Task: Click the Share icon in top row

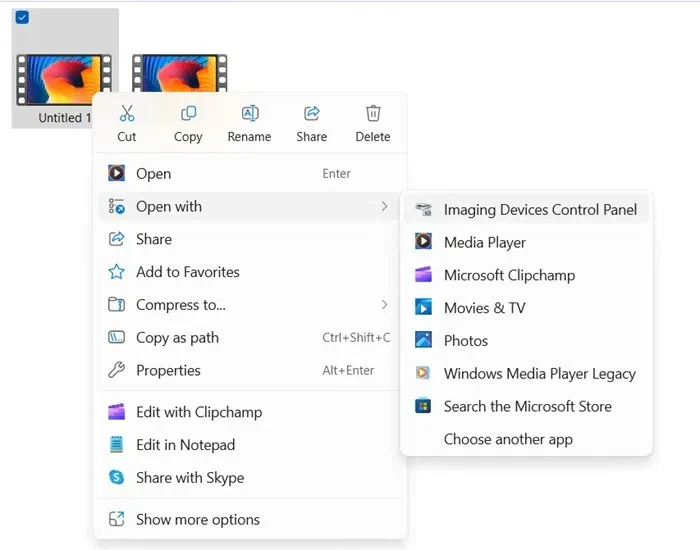Action: pyautogui.click(x=312, y=113)
